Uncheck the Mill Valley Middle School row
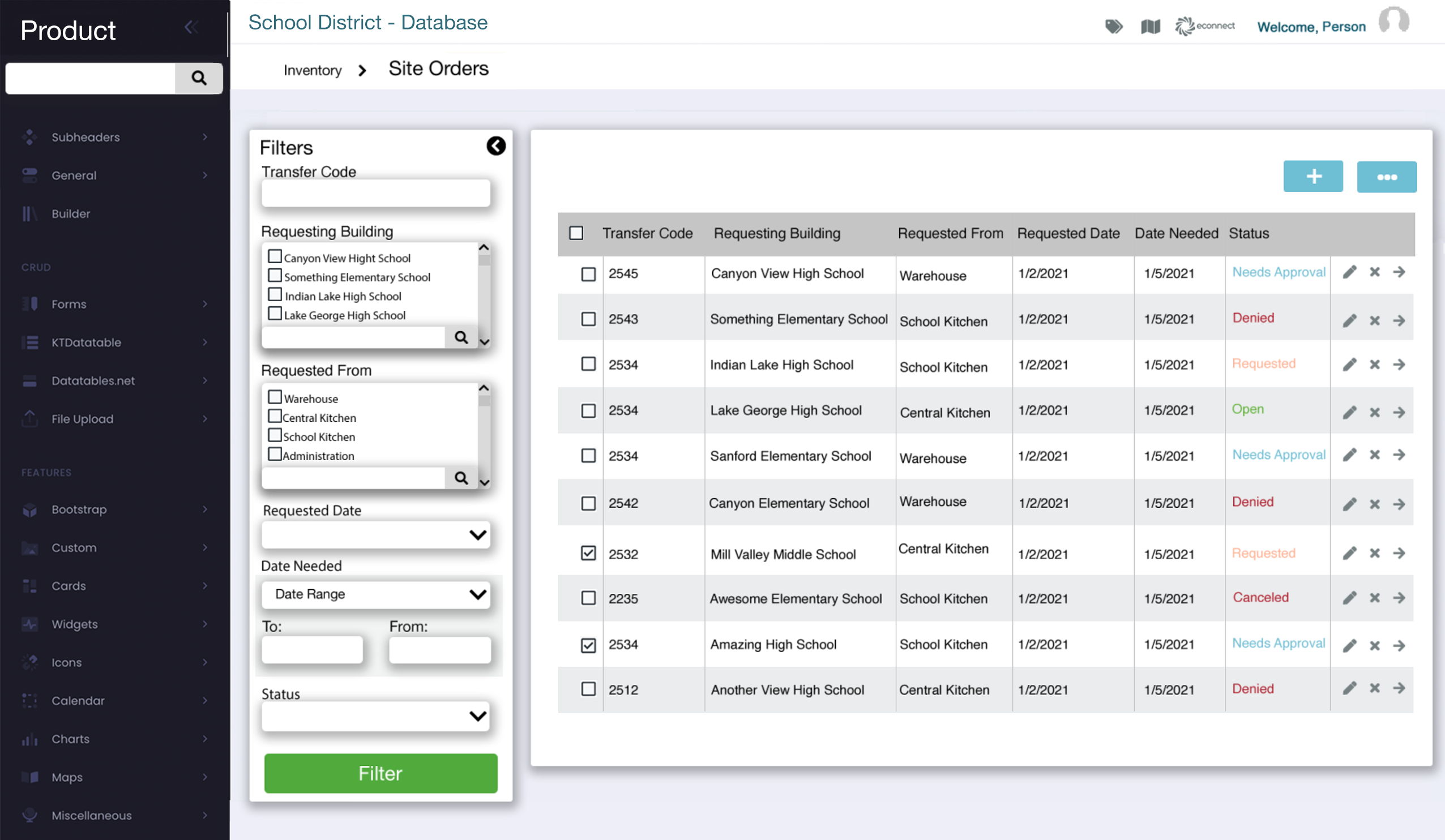Screen dimensions: 1445x840 pos(588,554)
